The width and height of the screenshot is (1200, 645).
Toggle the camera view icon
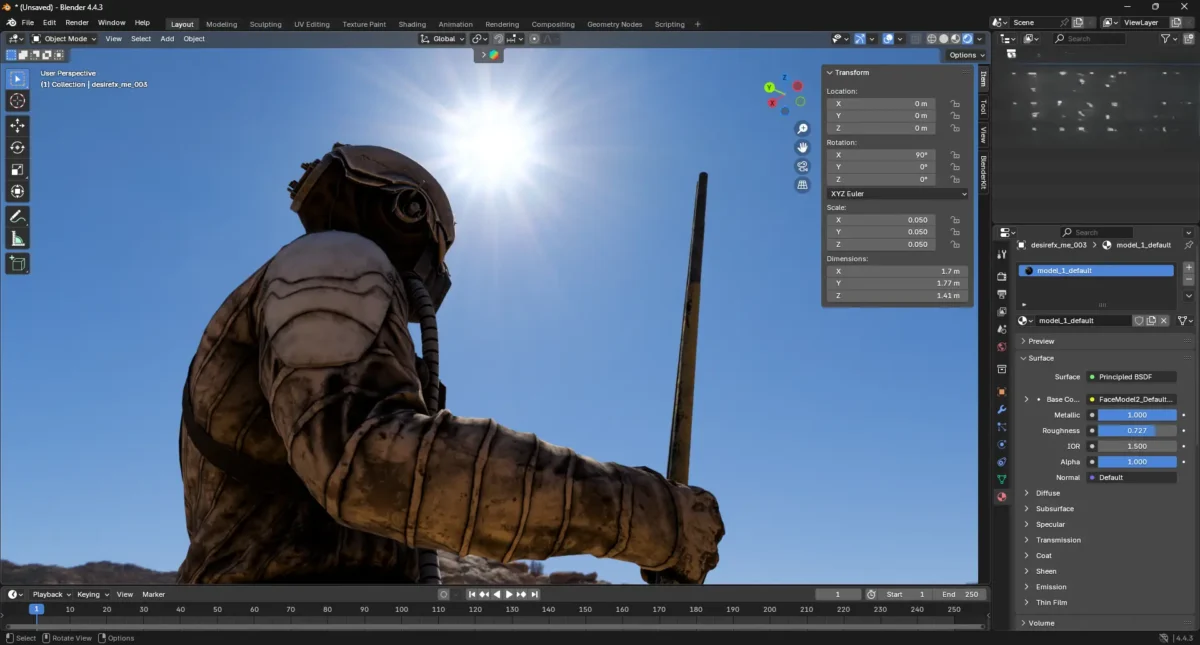pos(802,166)
